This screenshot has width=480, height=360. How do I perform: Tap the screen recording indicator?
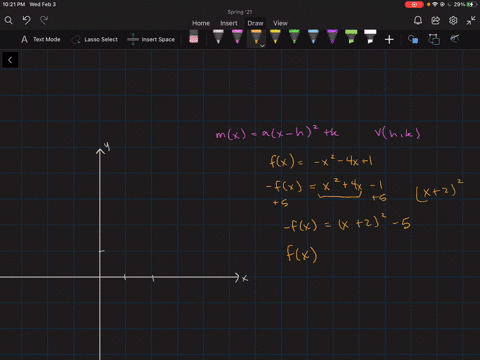(x=414, y=5)
